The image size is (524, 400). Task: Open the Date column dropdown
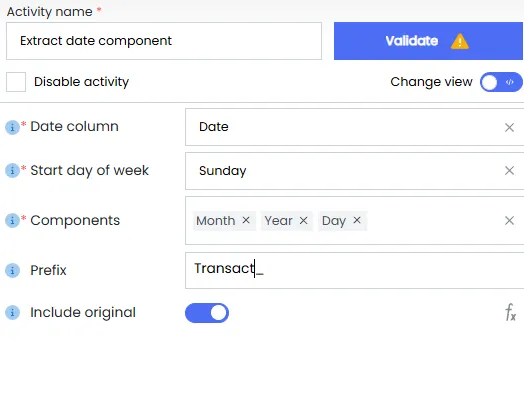[x=343, y=127]
